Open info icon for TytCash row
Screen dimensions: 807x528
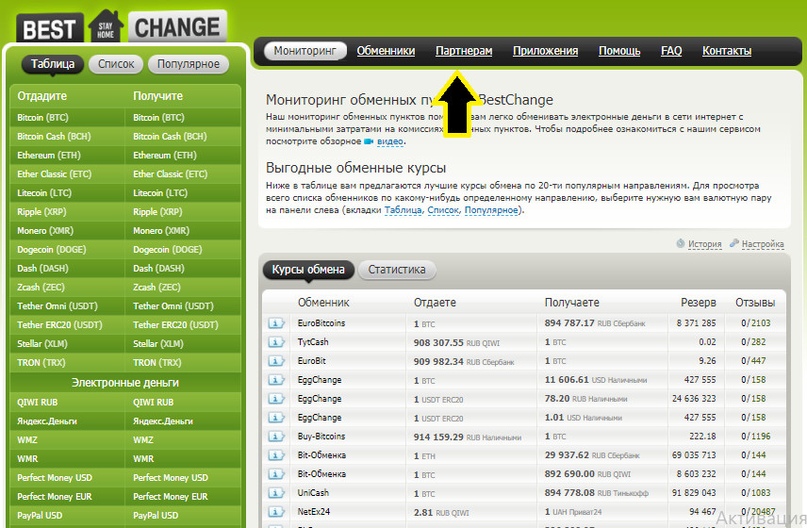(x=276, y=342)
